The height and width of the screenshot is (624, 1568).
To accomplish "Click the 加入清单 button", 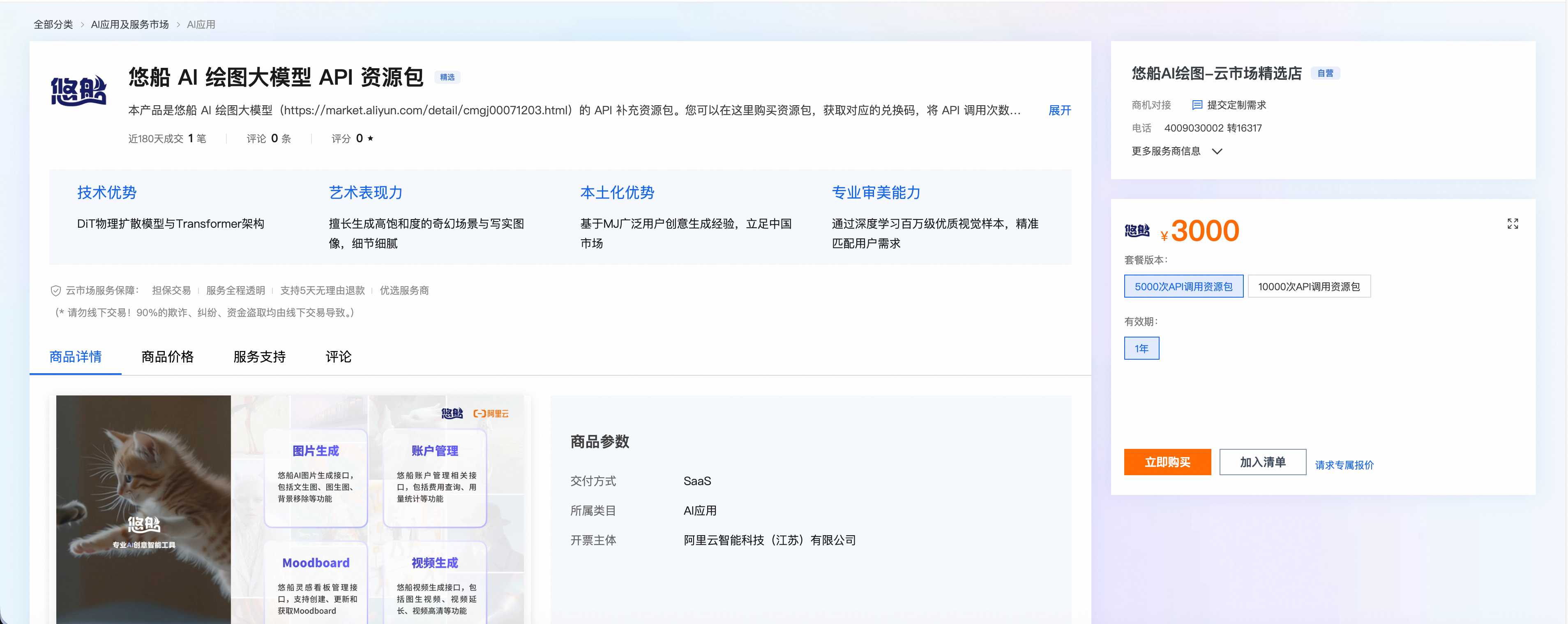I will (1262, 462).
